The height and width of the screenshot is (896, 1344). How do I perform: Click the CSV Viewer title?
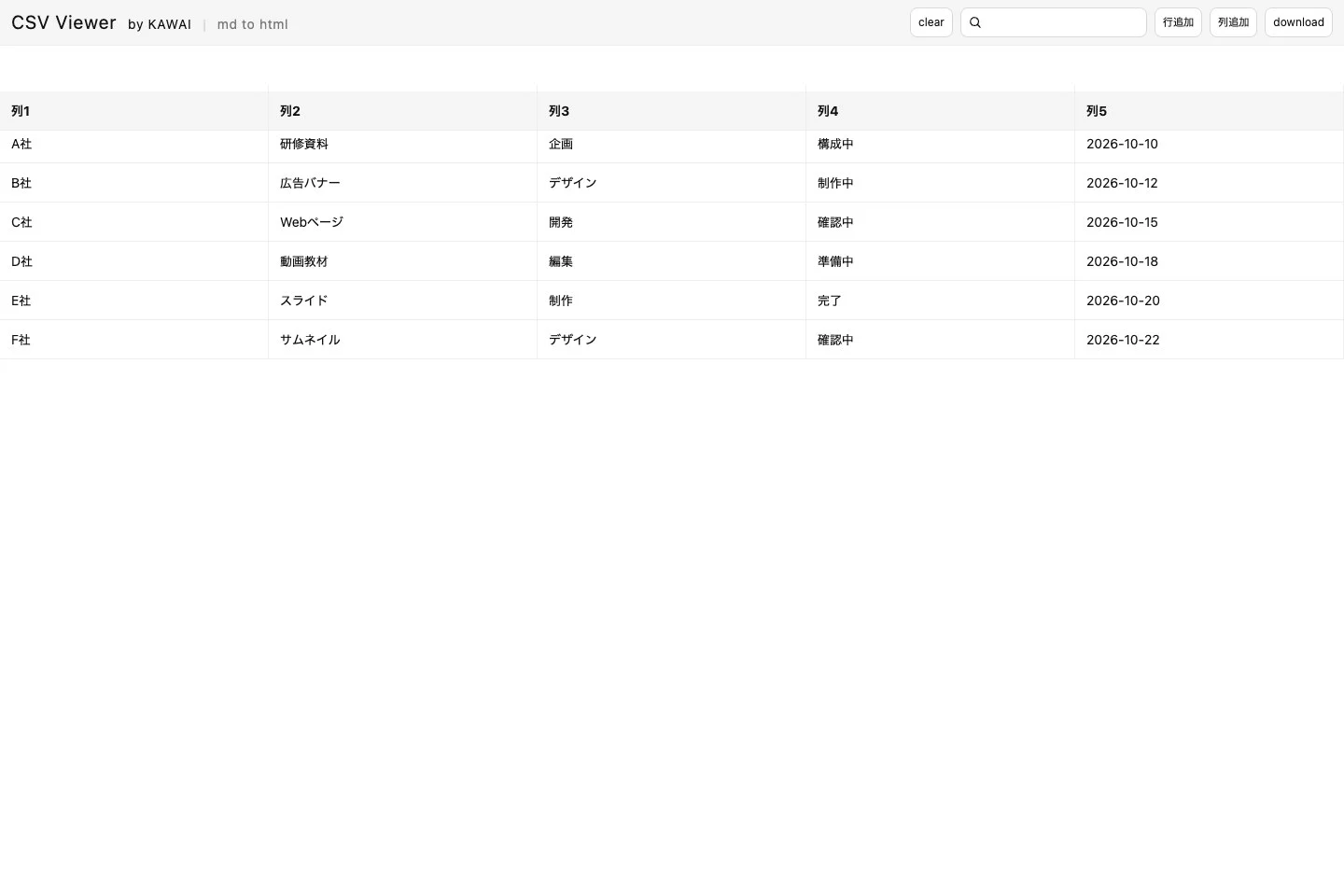pos(63,22)
